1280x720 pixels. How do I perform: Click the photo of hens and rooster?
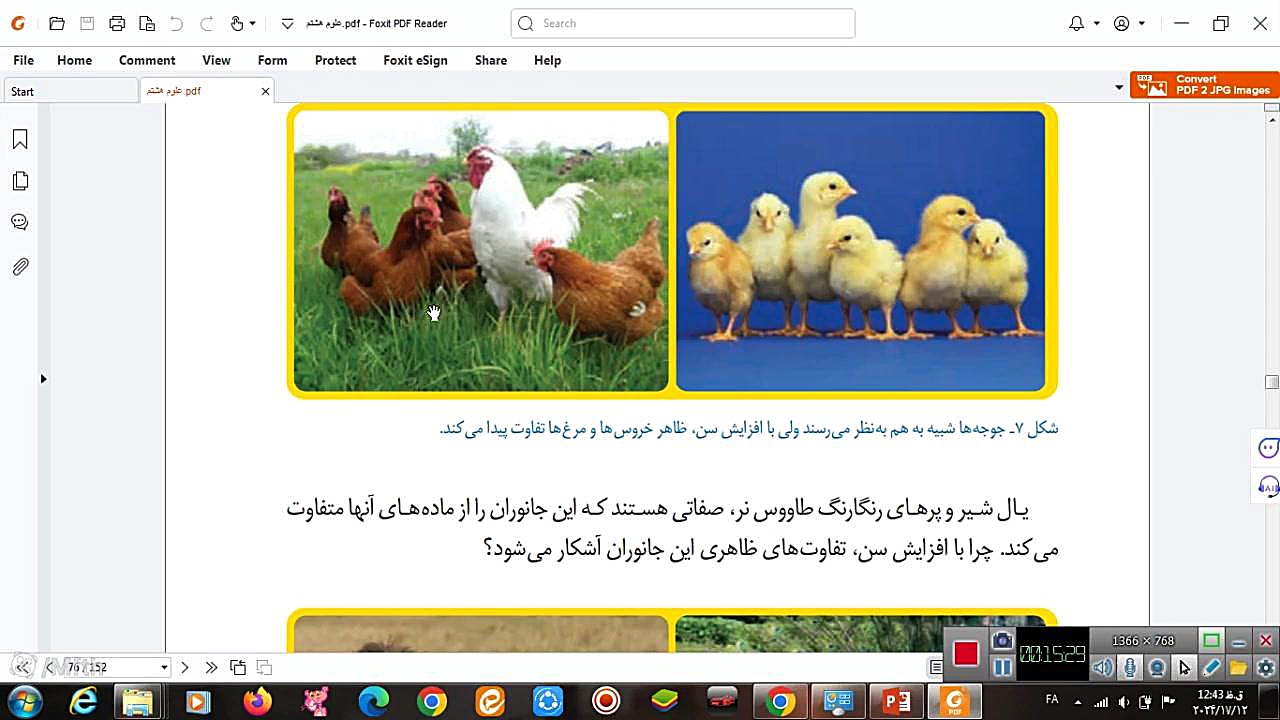tap(481, 251)
